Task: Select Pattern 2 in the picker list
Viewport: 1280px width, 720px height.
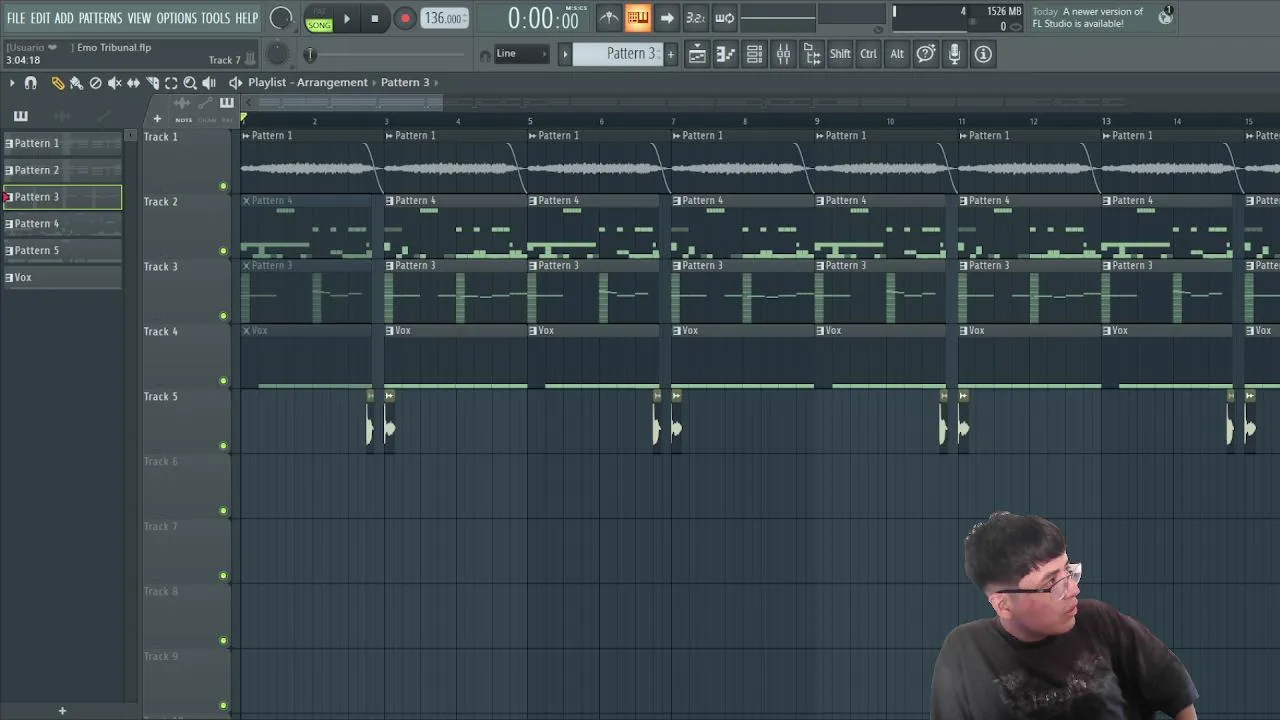Action: tap(62, 171)
